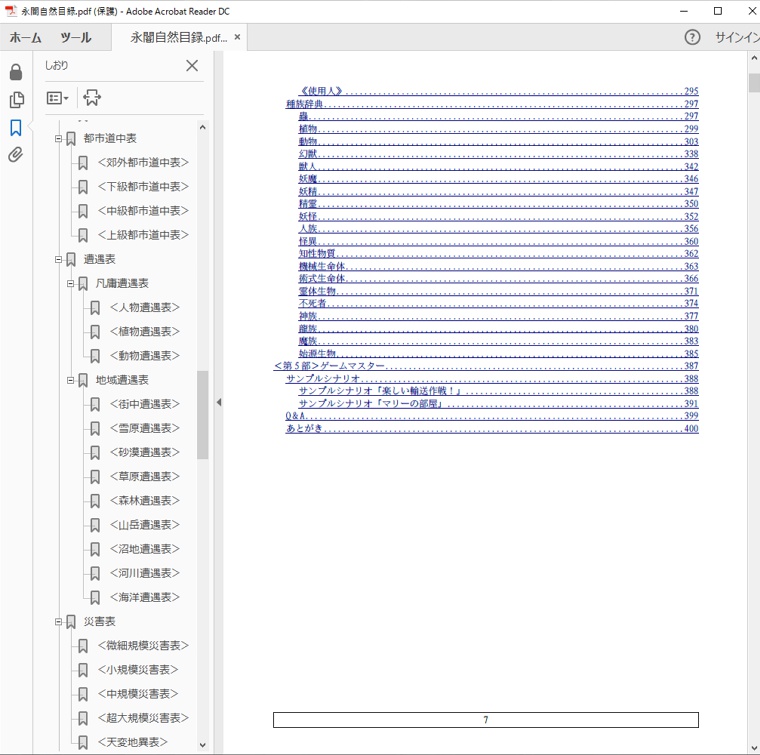Open the attachments paperclip panel
The height and width of the screenshot is (755, 760).
[x=16, y=155]
